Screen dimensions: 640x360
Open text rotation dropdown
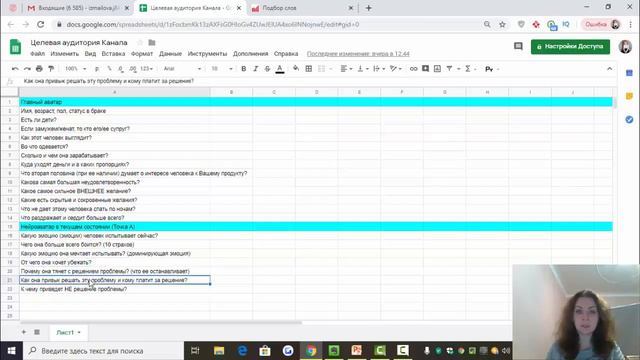tap(396, 69)
